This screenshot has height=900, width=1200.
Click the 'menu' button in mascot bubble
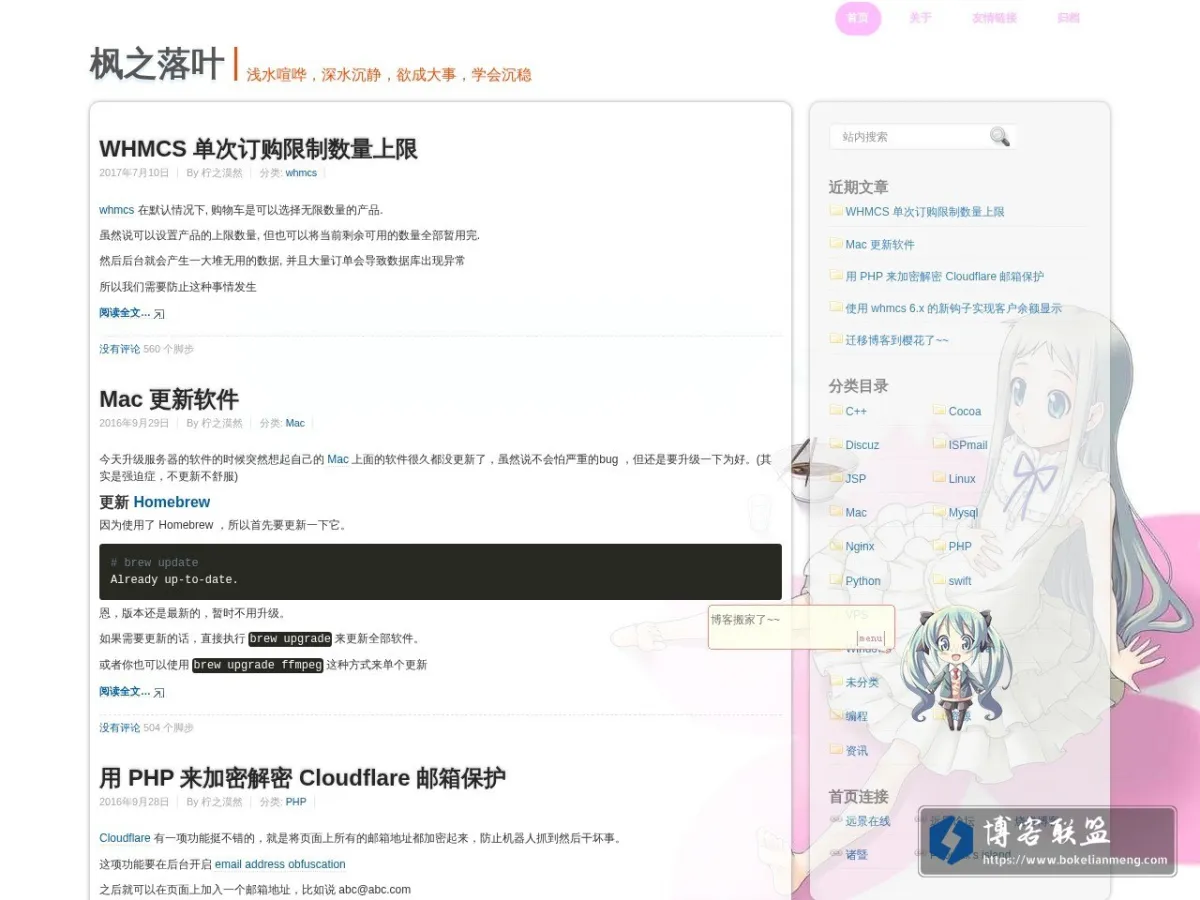(x=870, y=638)
